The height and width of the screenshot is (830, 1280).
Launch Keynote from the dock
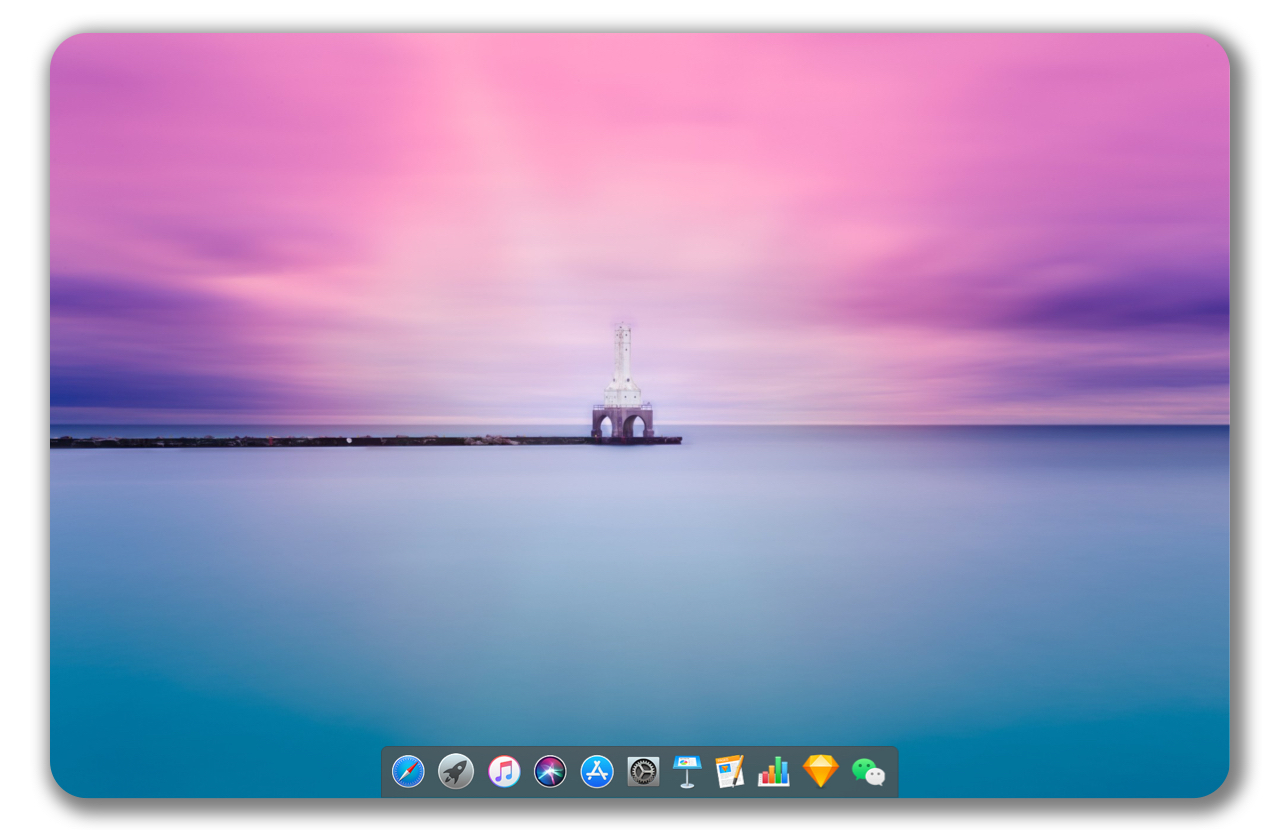(687, 771)
